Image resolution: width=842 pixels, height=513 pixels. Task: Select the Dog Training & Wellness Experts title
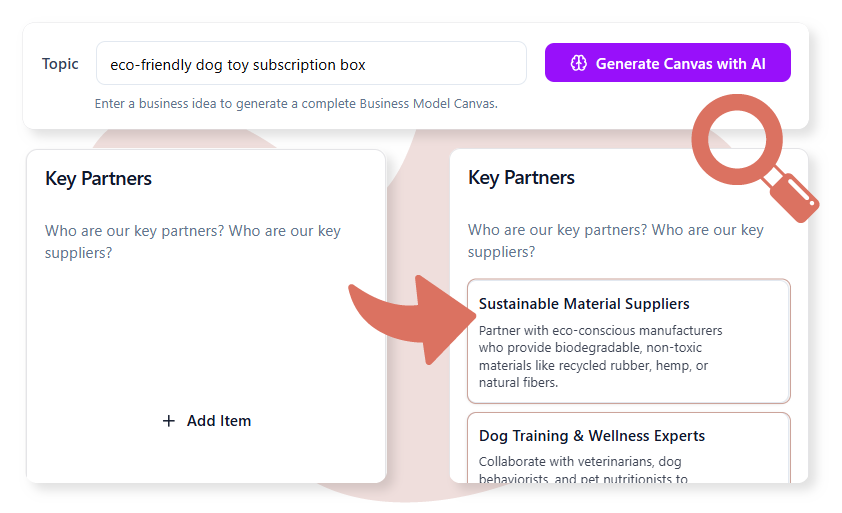[592, 436]
